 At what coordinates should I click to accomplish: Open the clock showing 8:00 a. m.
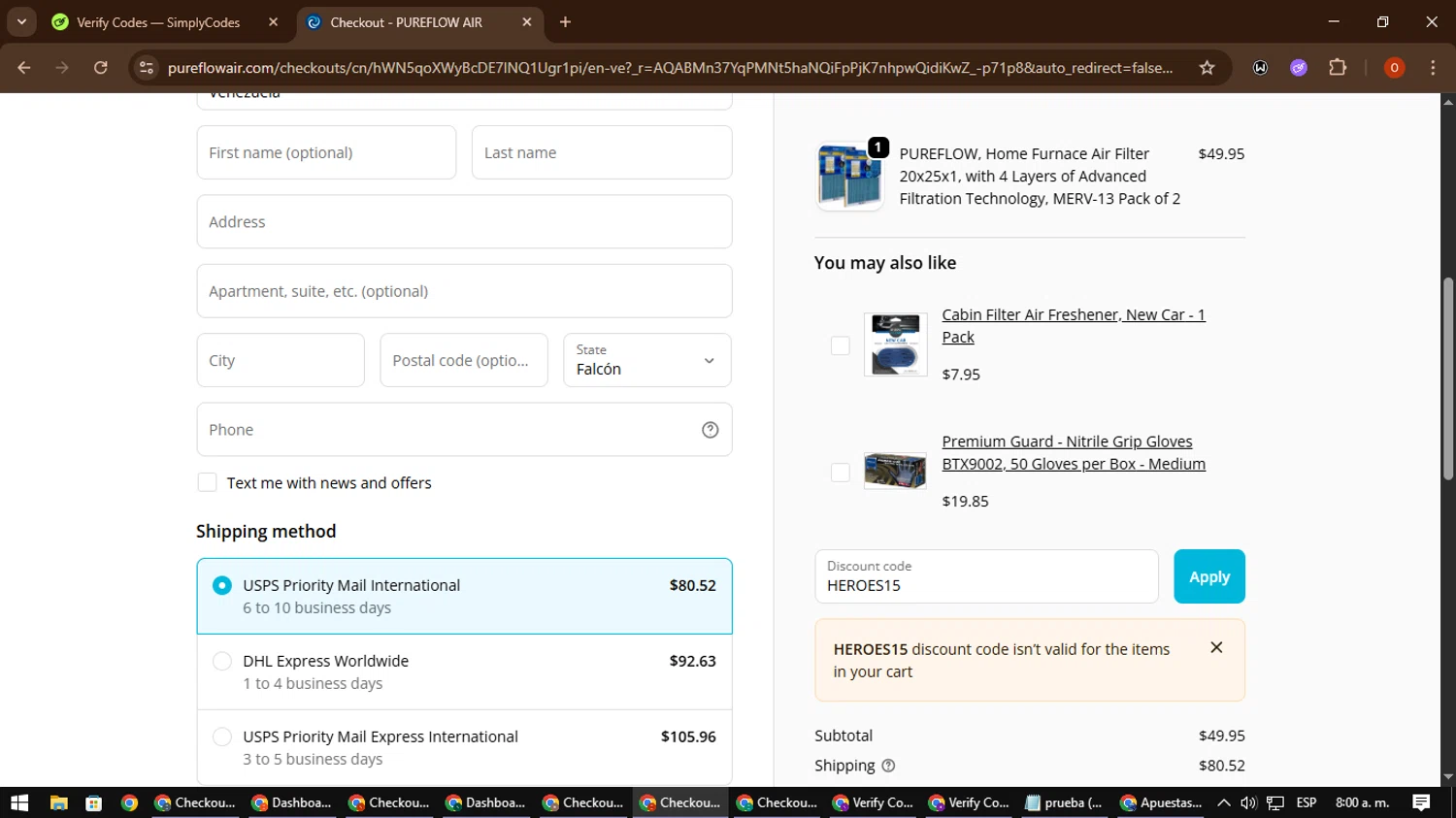point(1363,802)
